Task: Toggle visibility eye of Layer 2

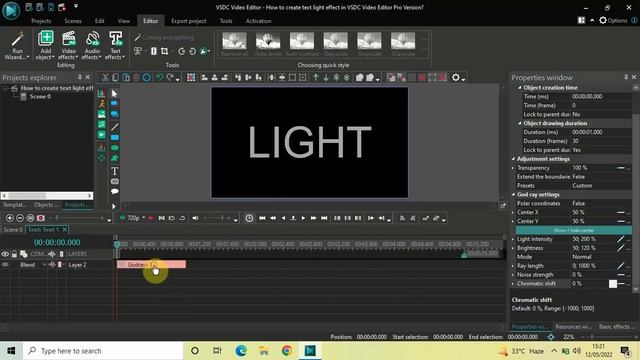Action: (5, 265)
